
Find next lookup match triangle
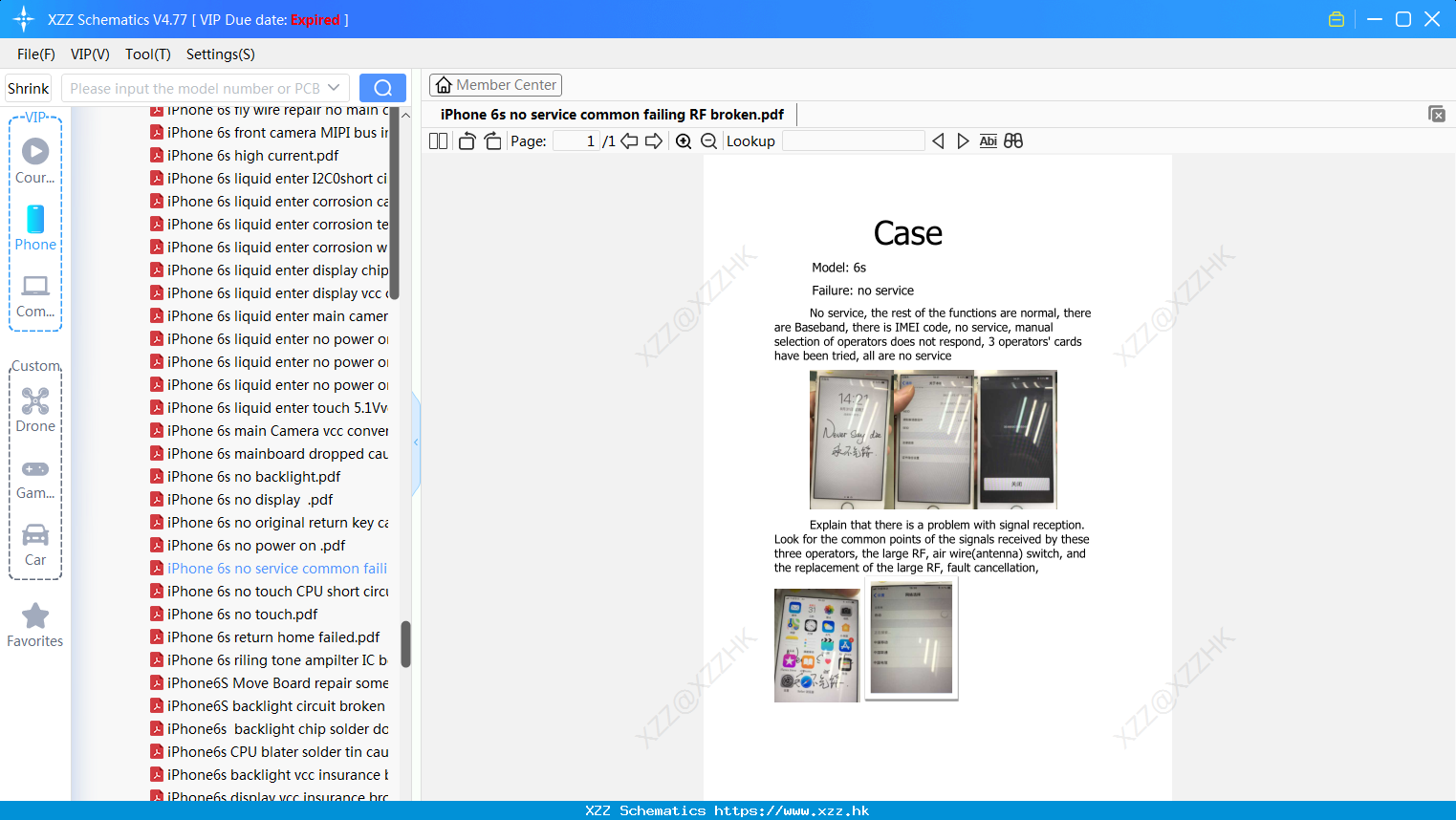(x=963, y=141)
